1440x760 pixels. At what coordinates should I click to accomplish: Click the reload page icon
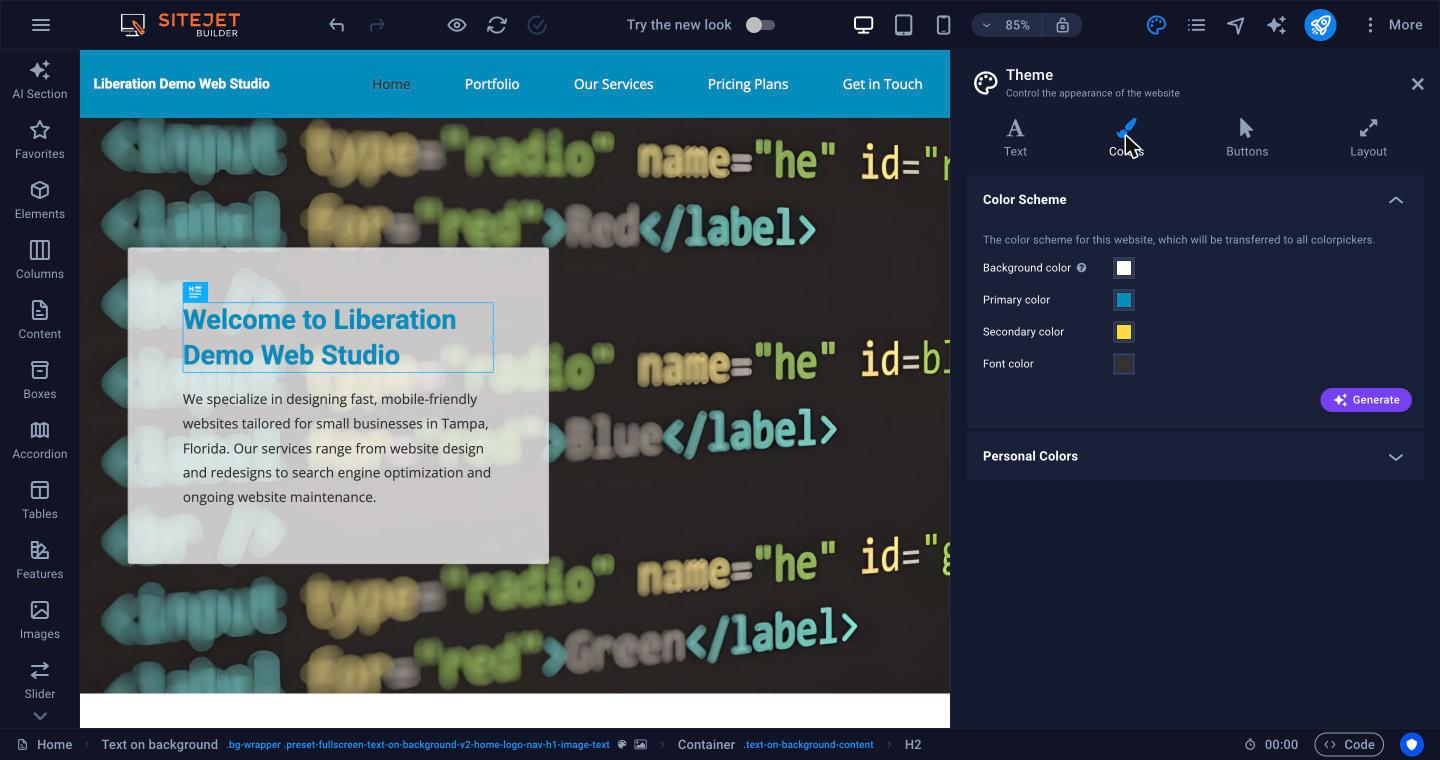pyautogui.click(x=497, y=25)
